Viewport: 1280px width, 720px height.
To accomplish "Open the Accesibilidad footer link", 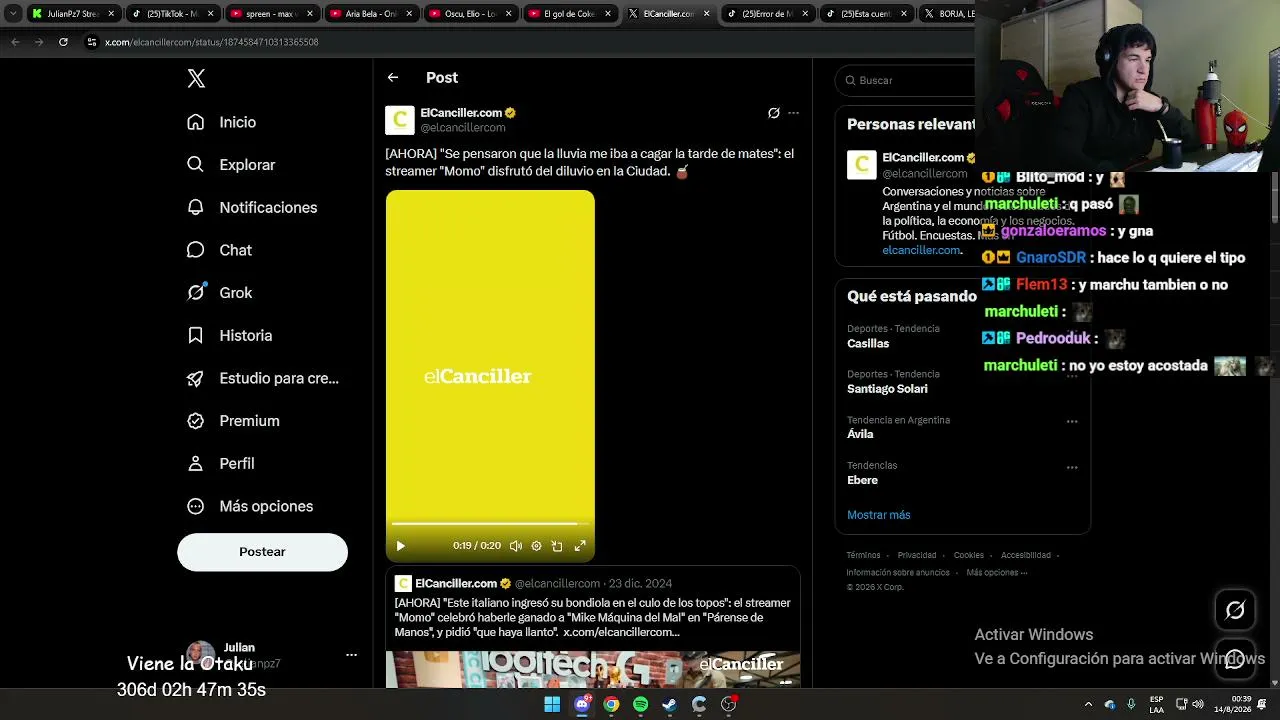I will [1026, 555].
